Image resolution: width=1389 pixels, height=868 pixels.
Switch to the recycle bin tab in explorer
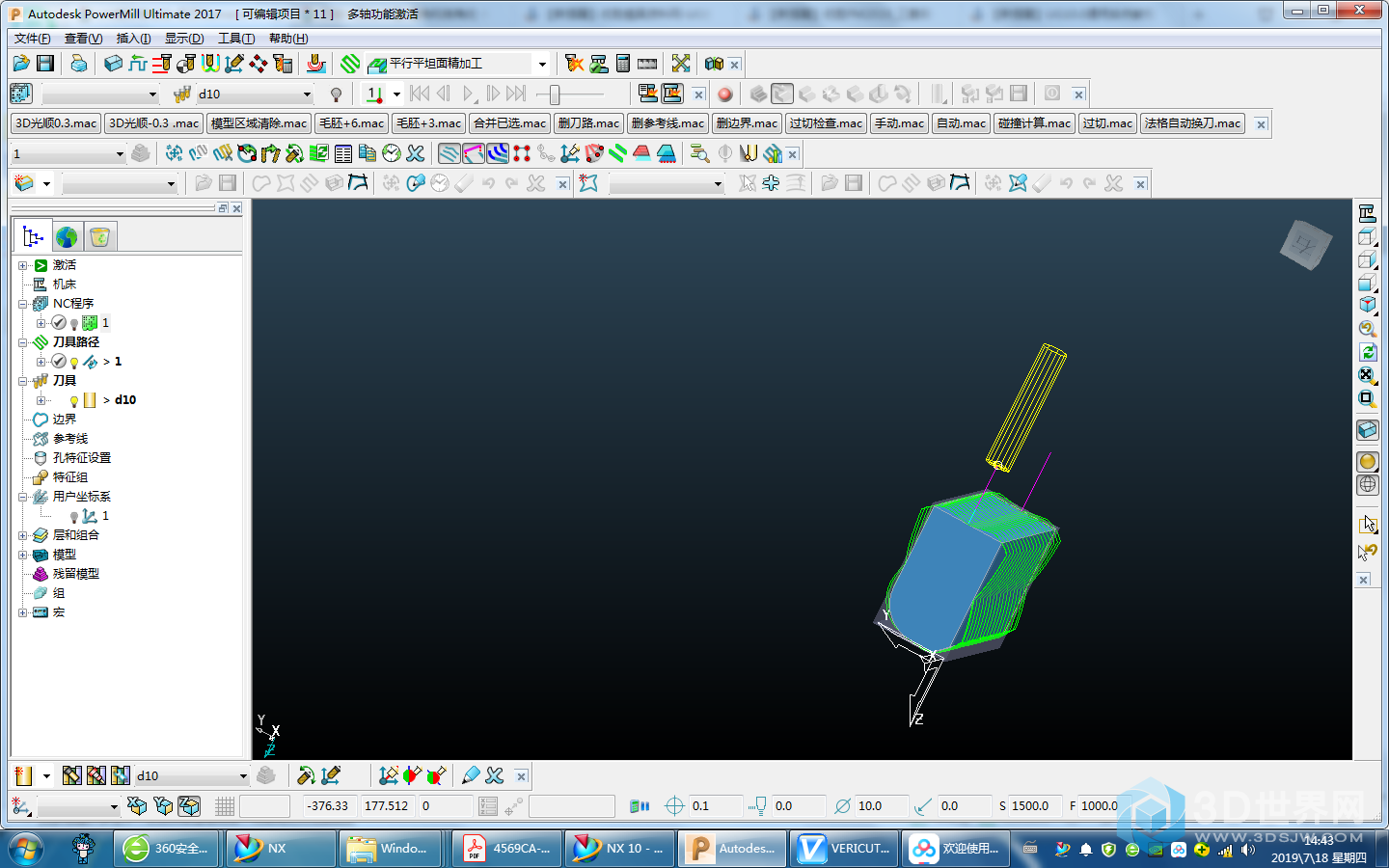pyautogui.click(x=99, y=236)
